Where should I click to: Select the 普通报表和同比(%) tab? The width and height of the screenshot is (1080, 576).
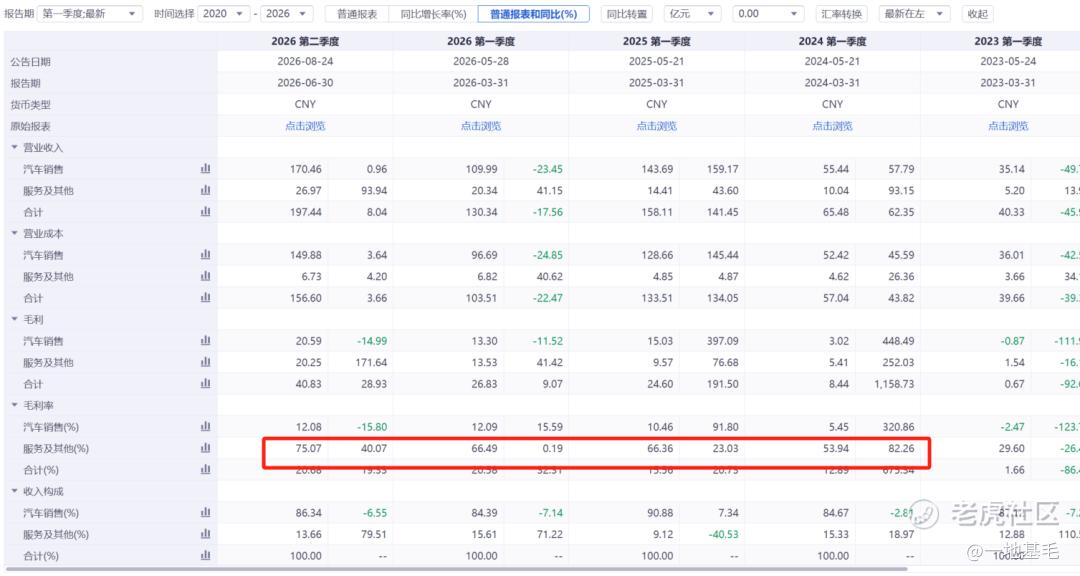[534, 14]
